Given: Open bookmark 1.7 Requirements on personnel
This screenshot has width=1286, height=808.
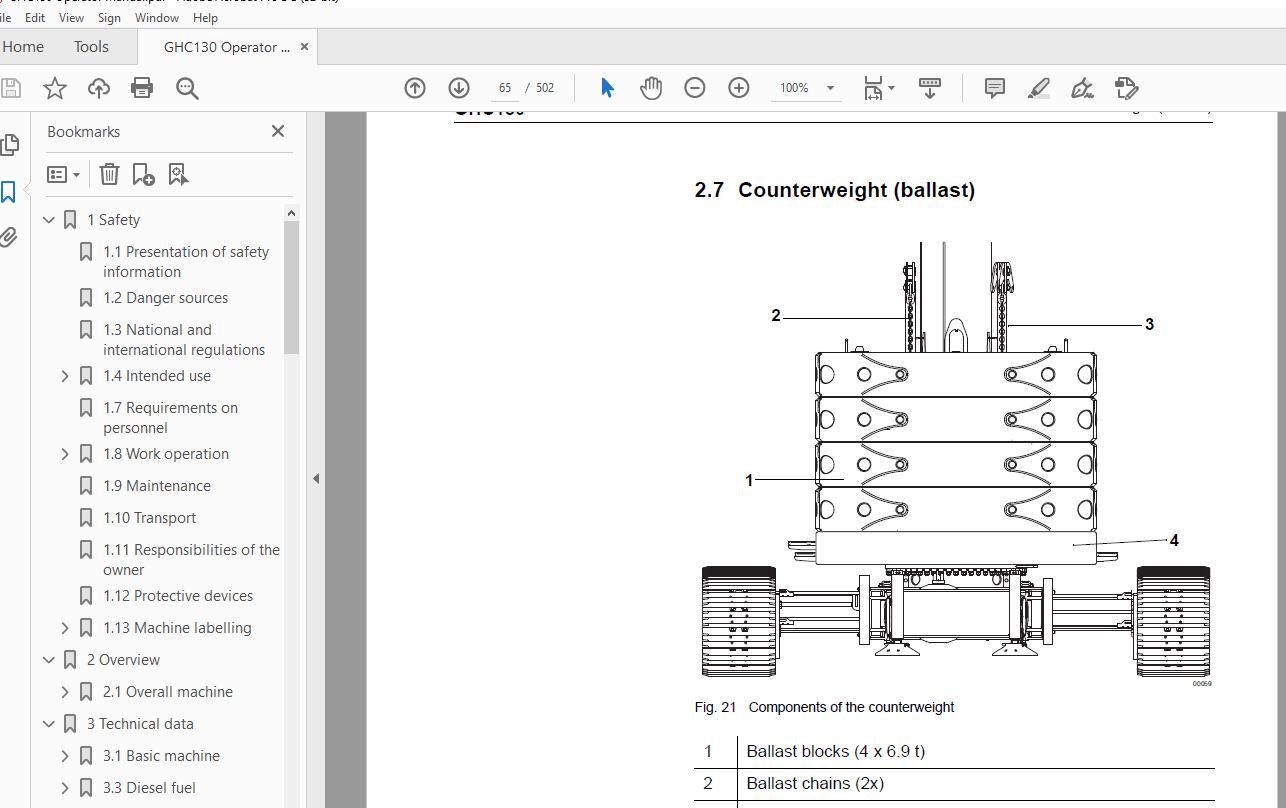Looking at the screenshot, I should (x=170, y=418).
